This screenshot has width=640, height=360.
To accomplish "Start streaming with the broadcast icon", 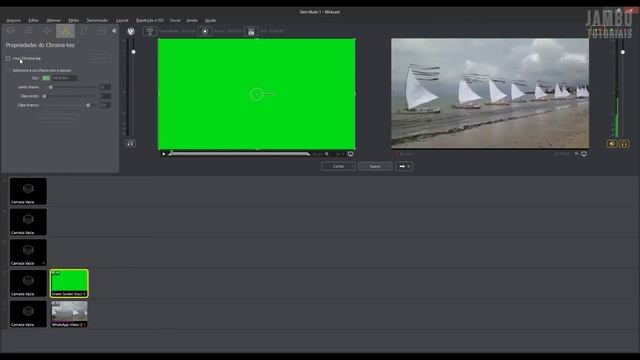I will click(150, 31).
